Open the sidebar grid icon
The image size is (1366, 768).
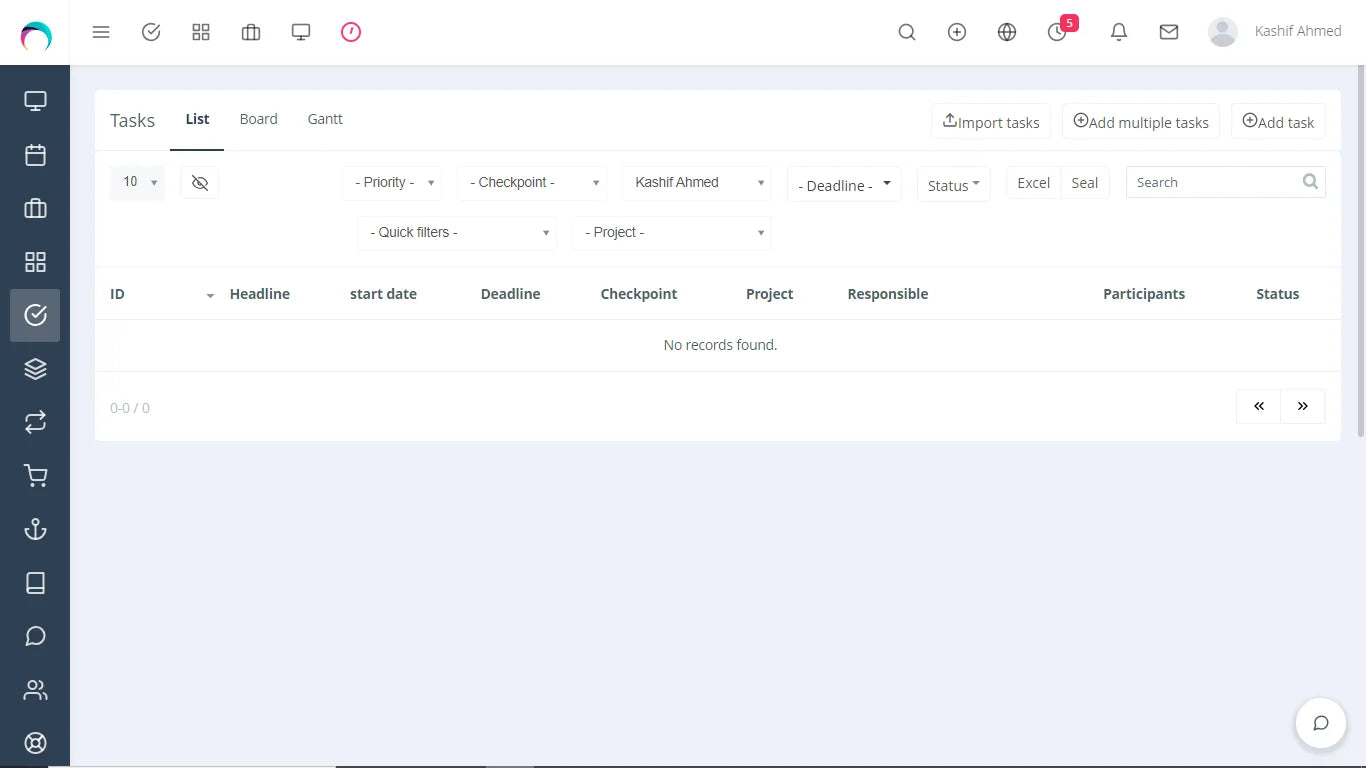[x=35, y=262]
